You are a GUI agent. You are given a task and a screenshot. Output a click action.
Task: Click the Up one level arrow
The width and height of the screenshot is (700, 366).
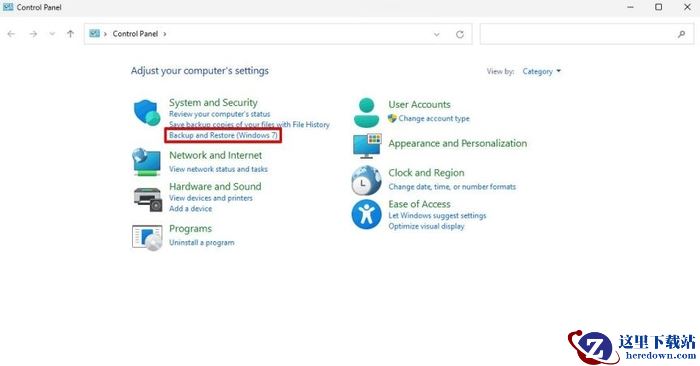70,34
